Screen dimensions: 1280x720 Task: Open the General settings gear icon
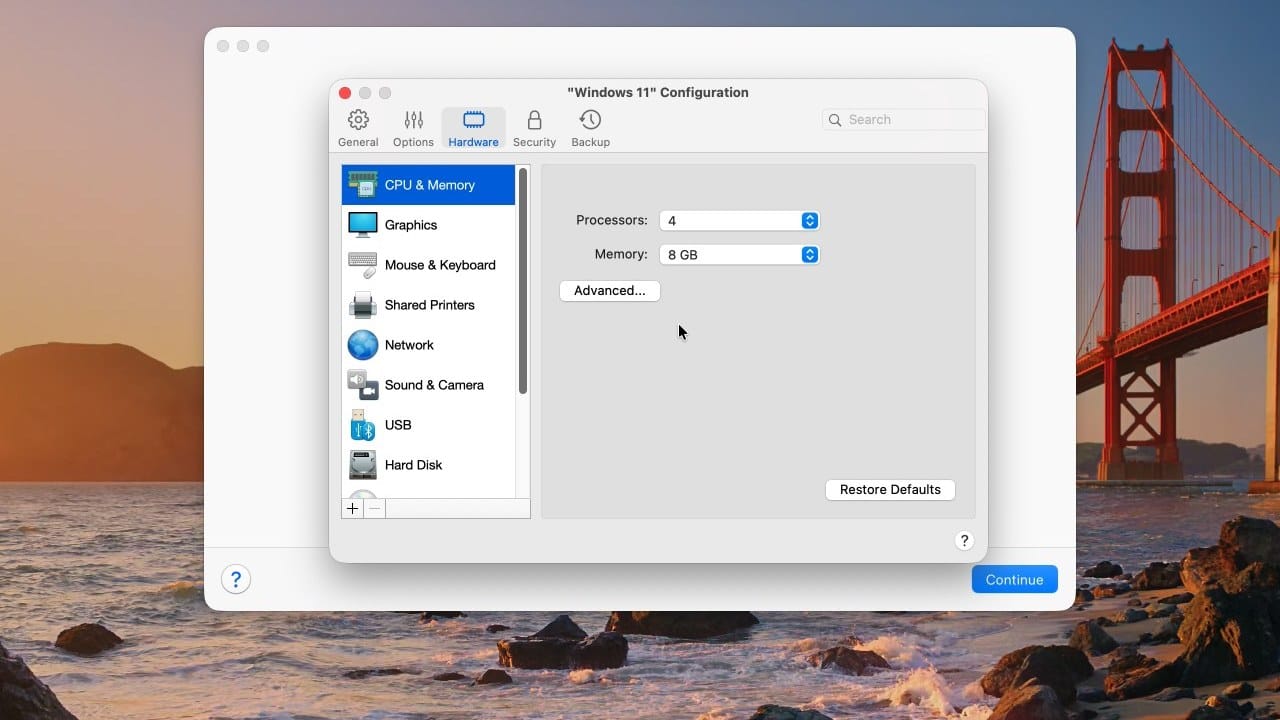(358, 120)
